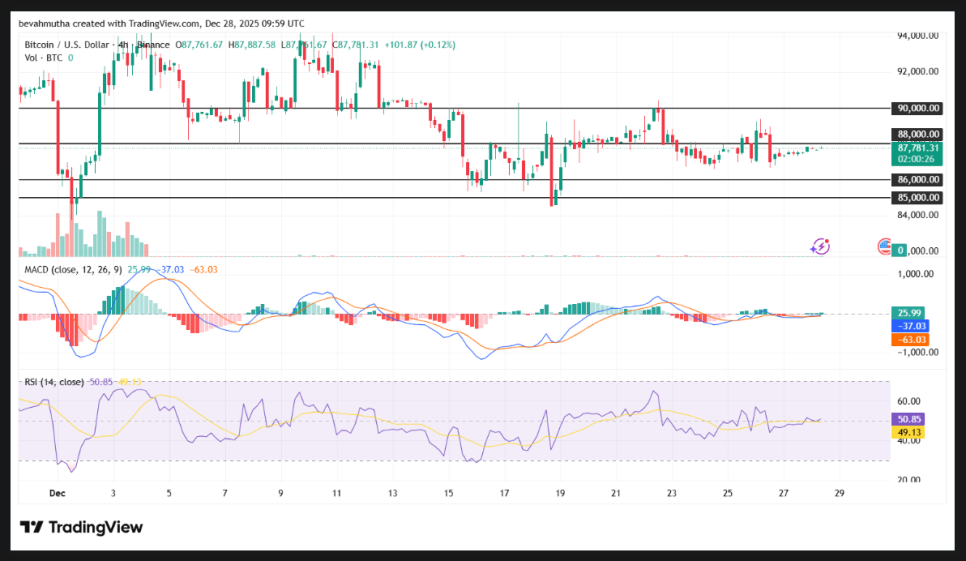966x561 pixels.
Task: Click the blue MACD value -37.03 label
Action: click(908, 326)
